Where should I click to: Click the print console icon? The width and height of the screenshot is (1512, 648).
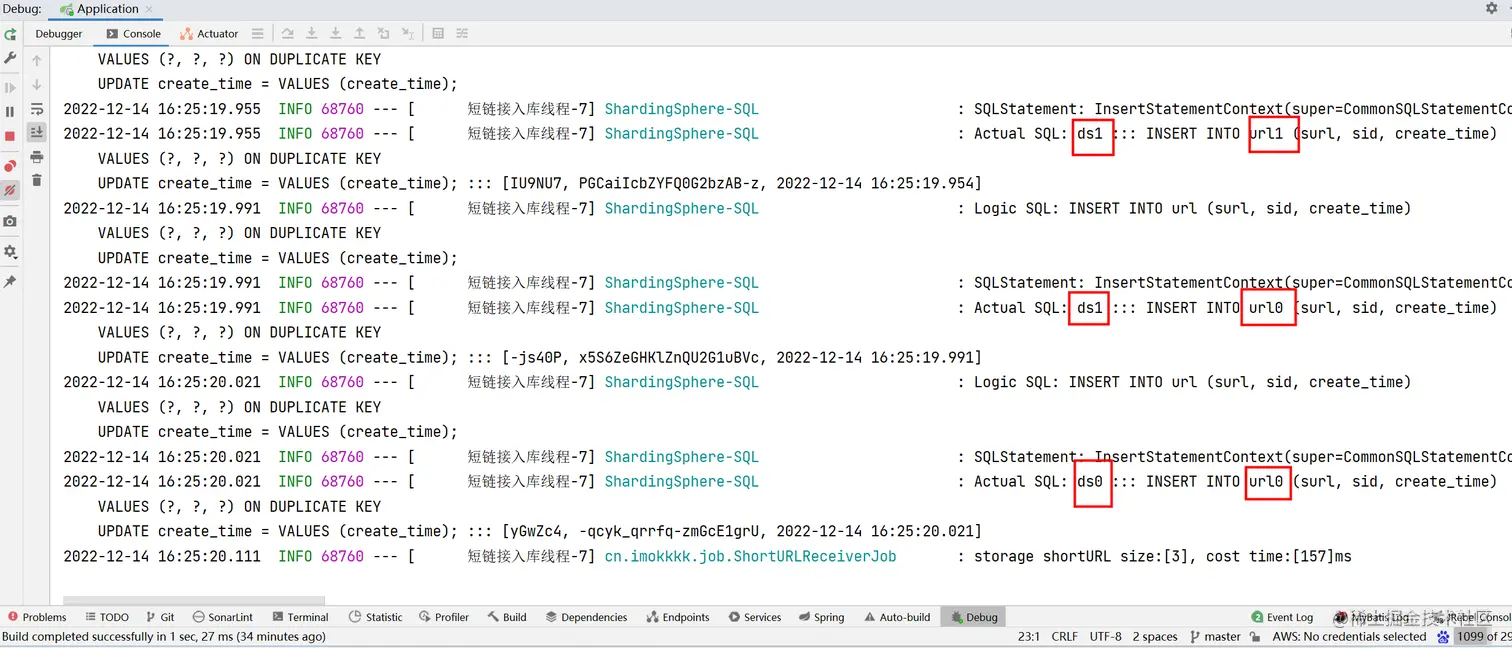pyautogui.click(x=37, y=157)
